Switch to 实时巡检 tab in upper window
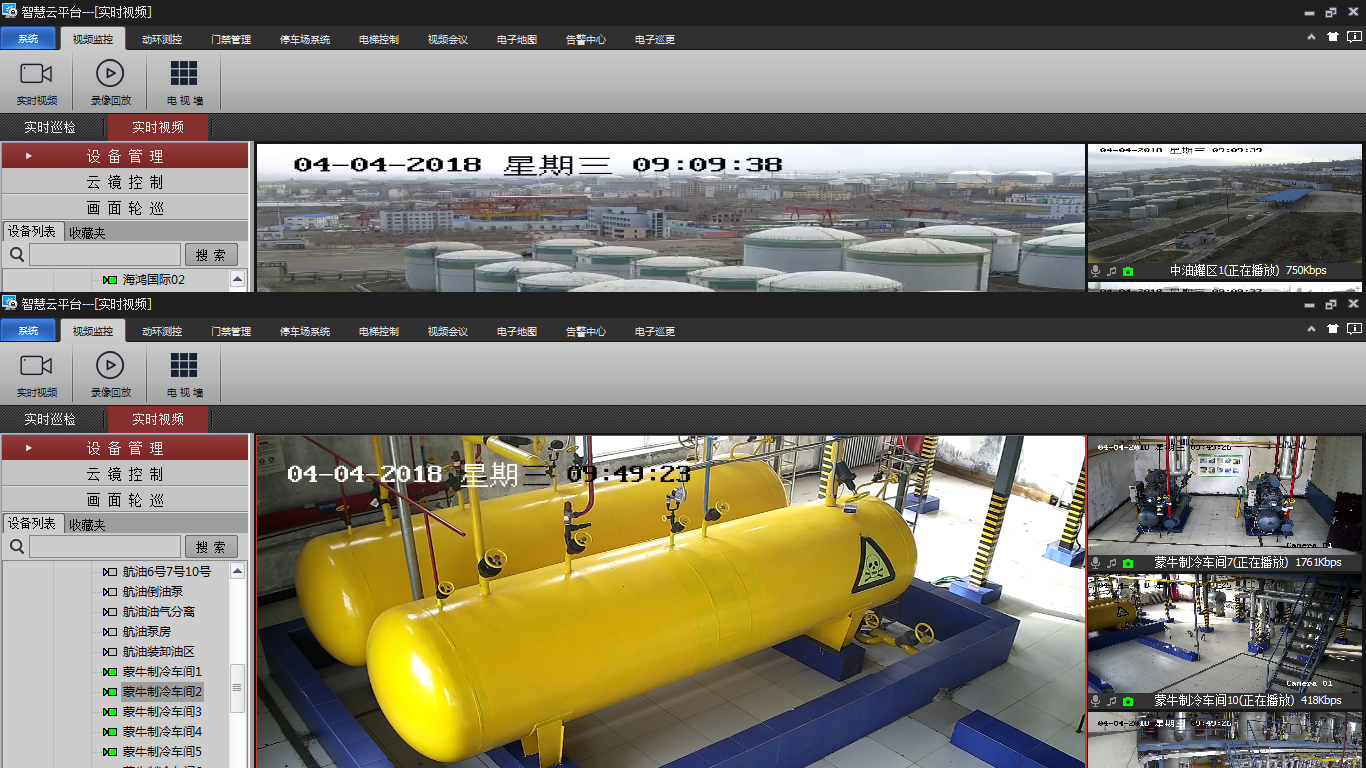The height and width of the screenshot is (768, 1366). pos(50,127)
